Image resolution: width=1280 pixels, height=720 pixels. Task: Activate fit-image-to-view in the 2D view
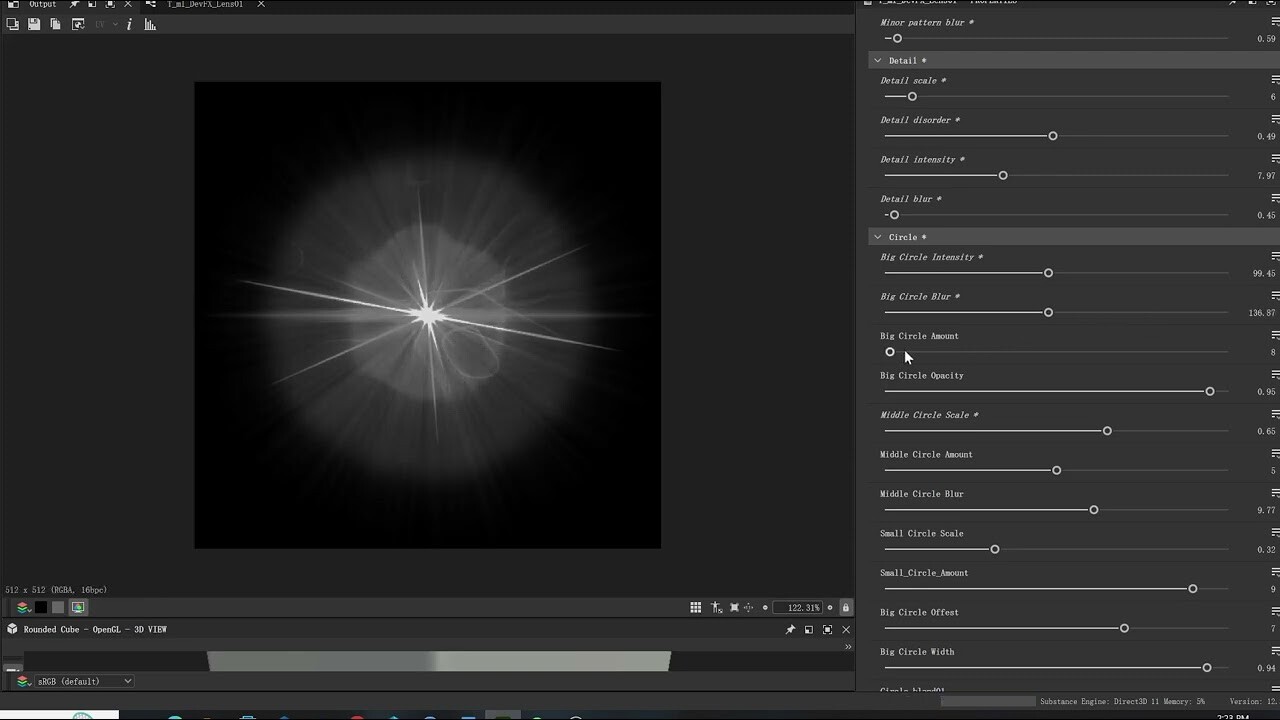click(x=735, y=607)
